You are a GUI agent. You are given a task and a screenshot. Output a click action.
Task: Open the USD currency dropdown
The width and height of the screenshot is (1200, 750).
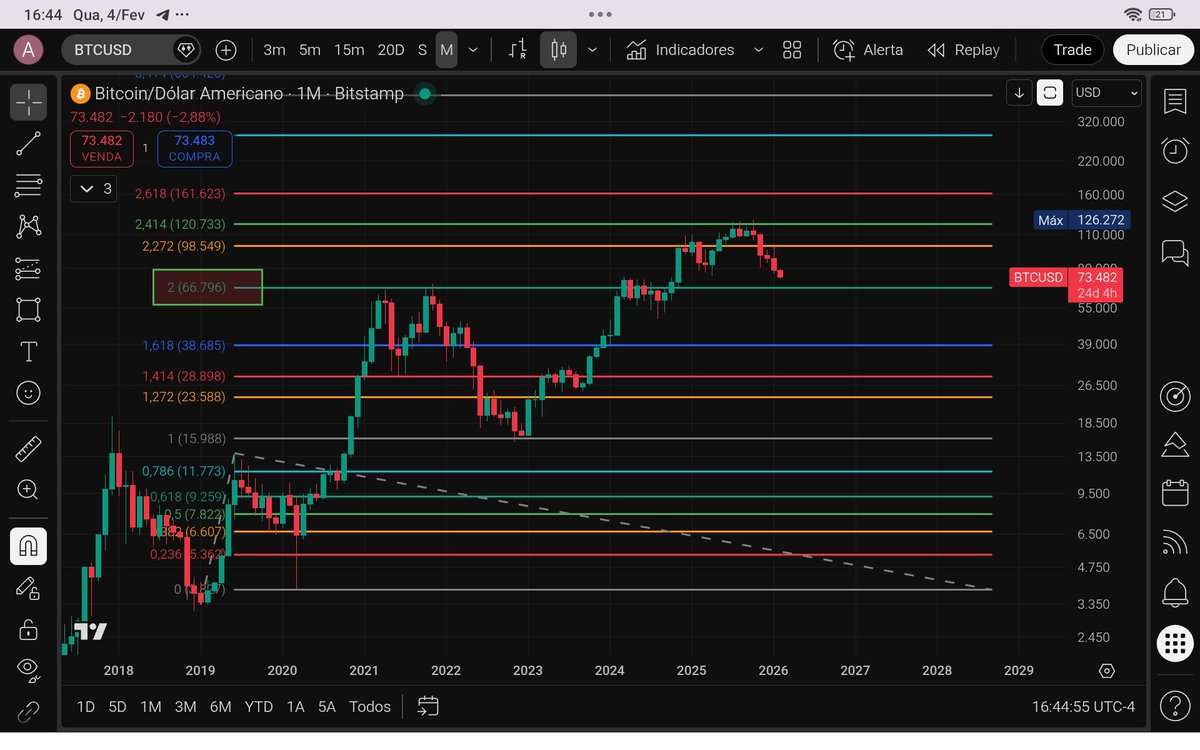pyautogui.click(x=1106, y=92)
